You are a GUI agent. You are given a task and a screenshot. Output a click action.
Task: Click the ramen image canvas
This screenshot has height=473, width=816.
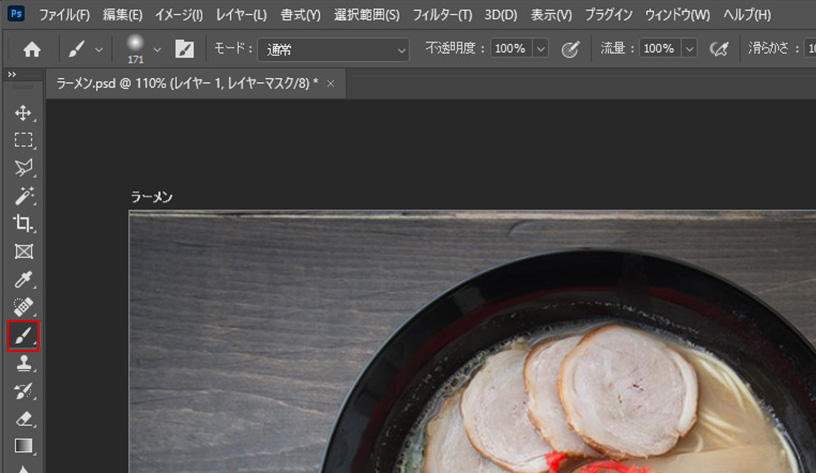(473, 342)
